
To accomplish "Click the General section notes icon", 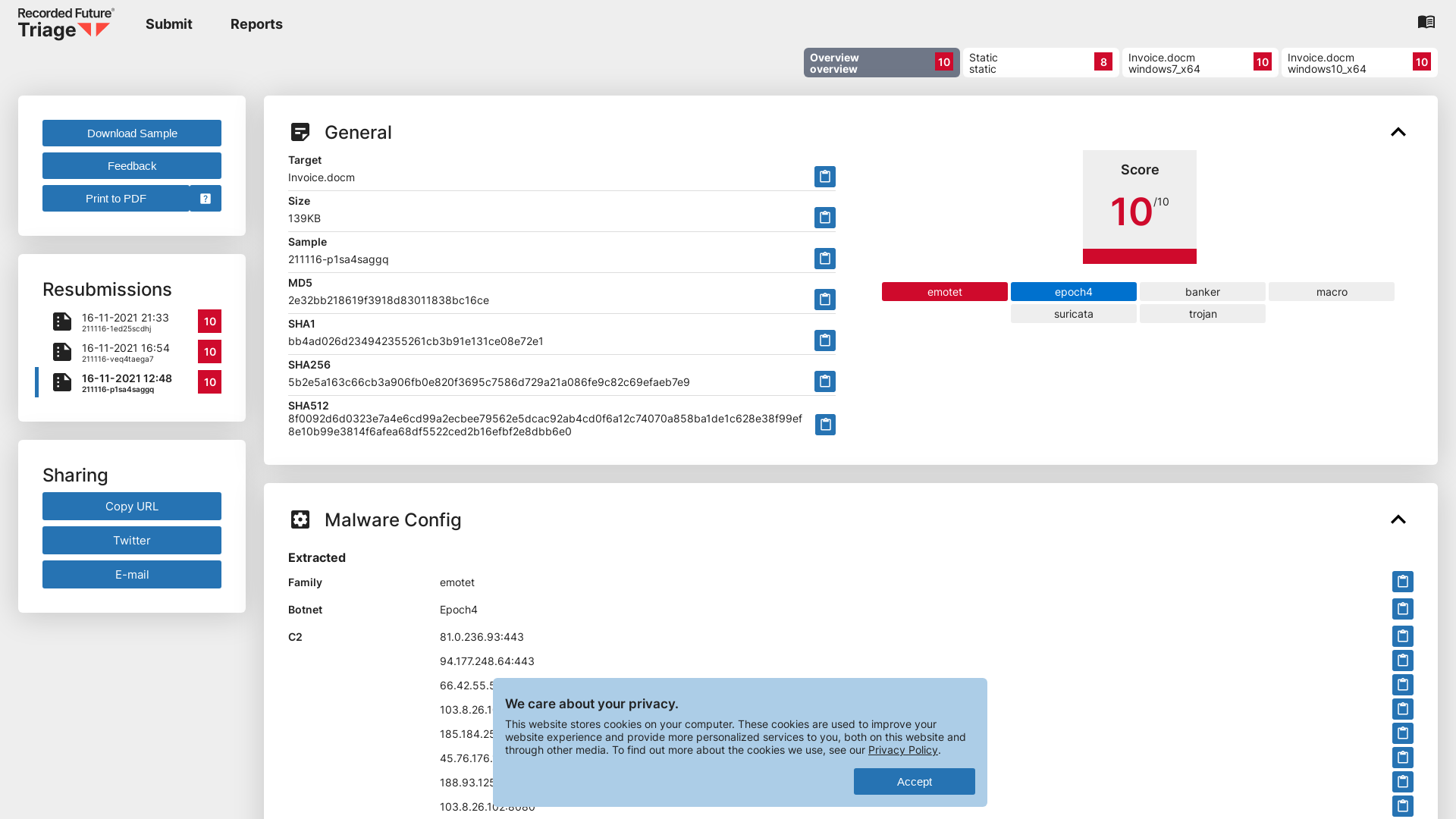I will click(300, 132).
